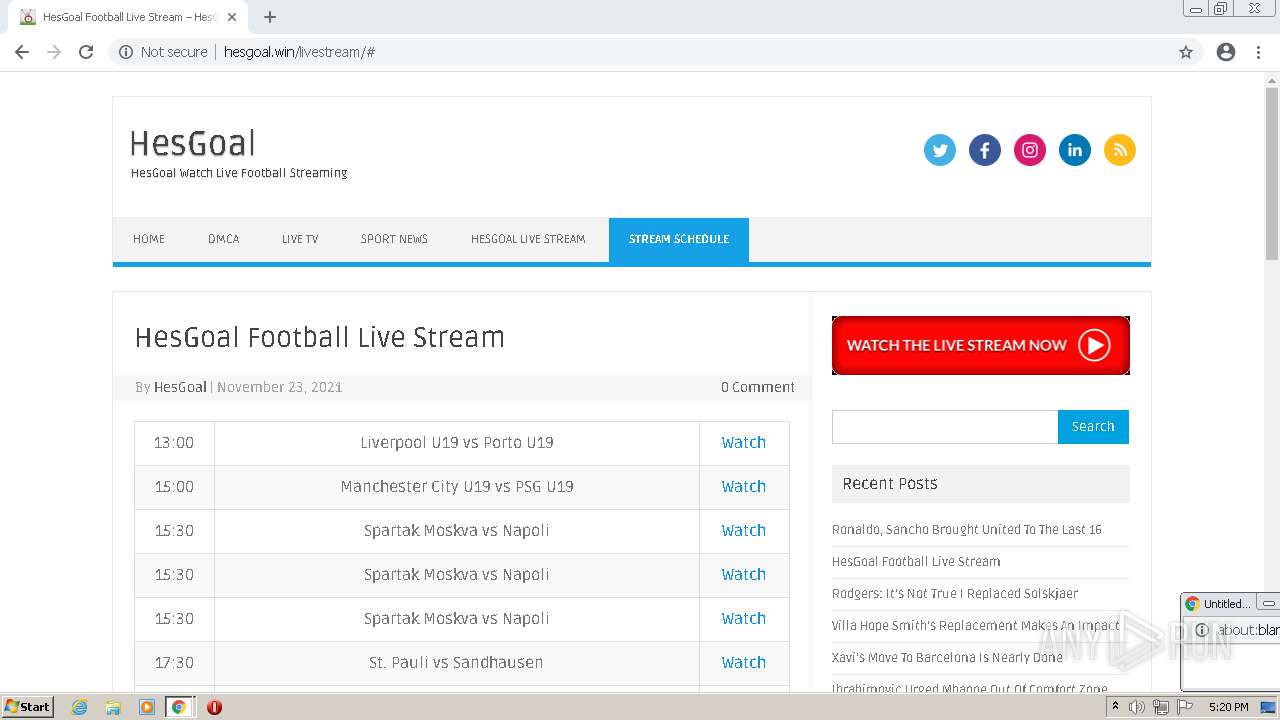Open the Facebook social icon

[984, 150]
